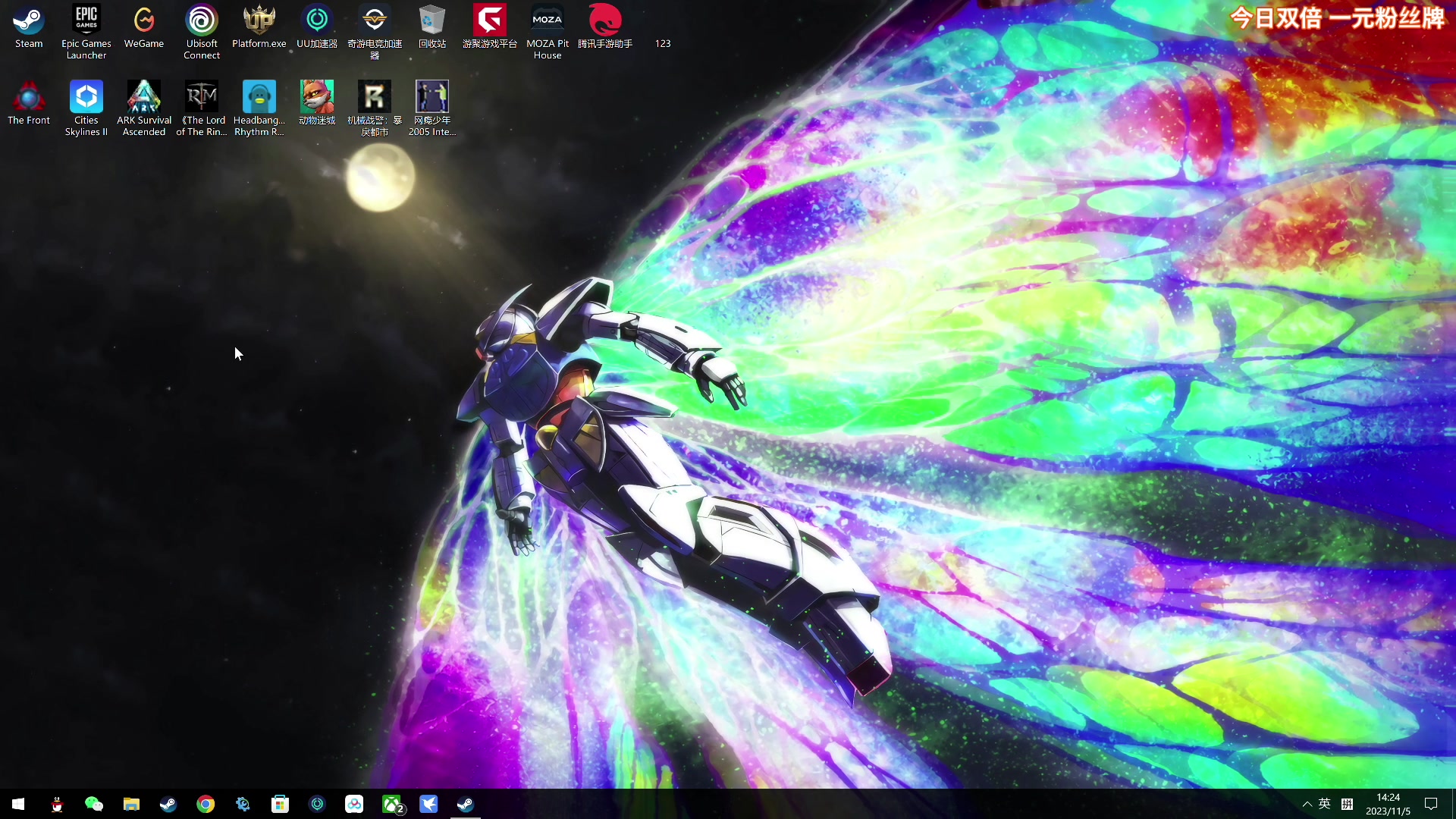Open UU accelerator from the taskbar

[x=317, y=804]
